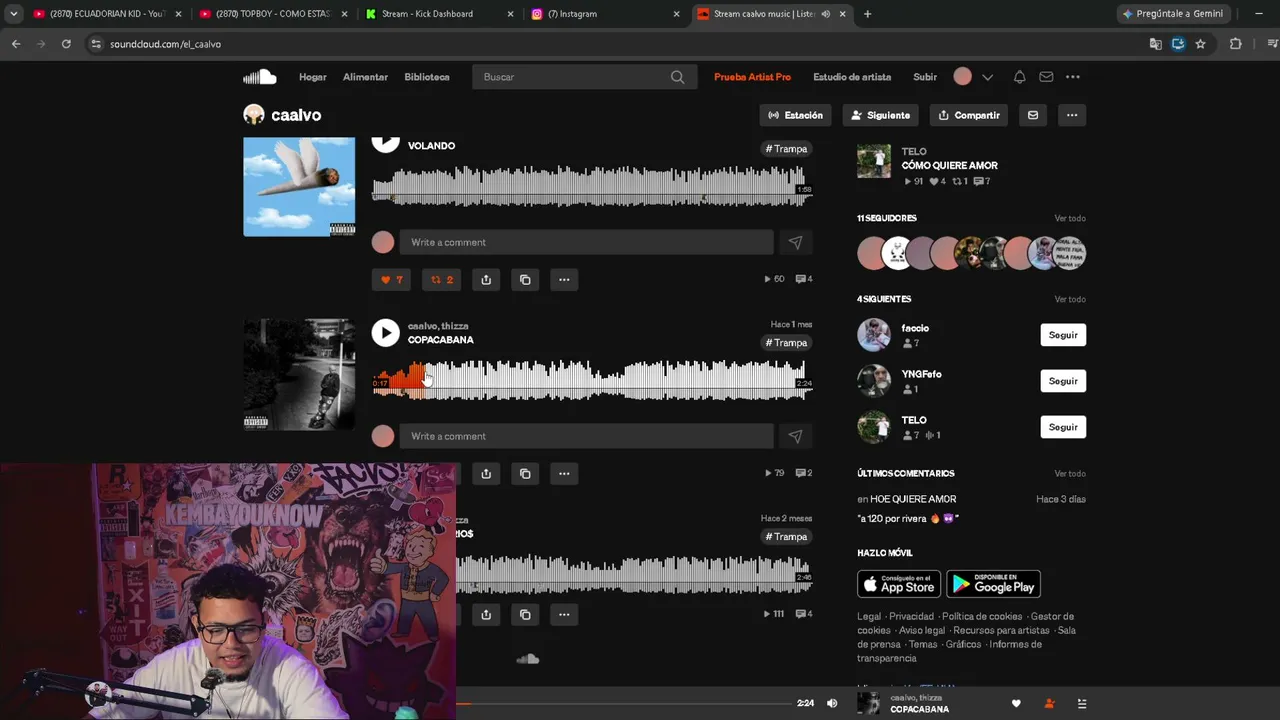
Task: Click the translate page icon in address bar
Action: tap(1155, 44)
